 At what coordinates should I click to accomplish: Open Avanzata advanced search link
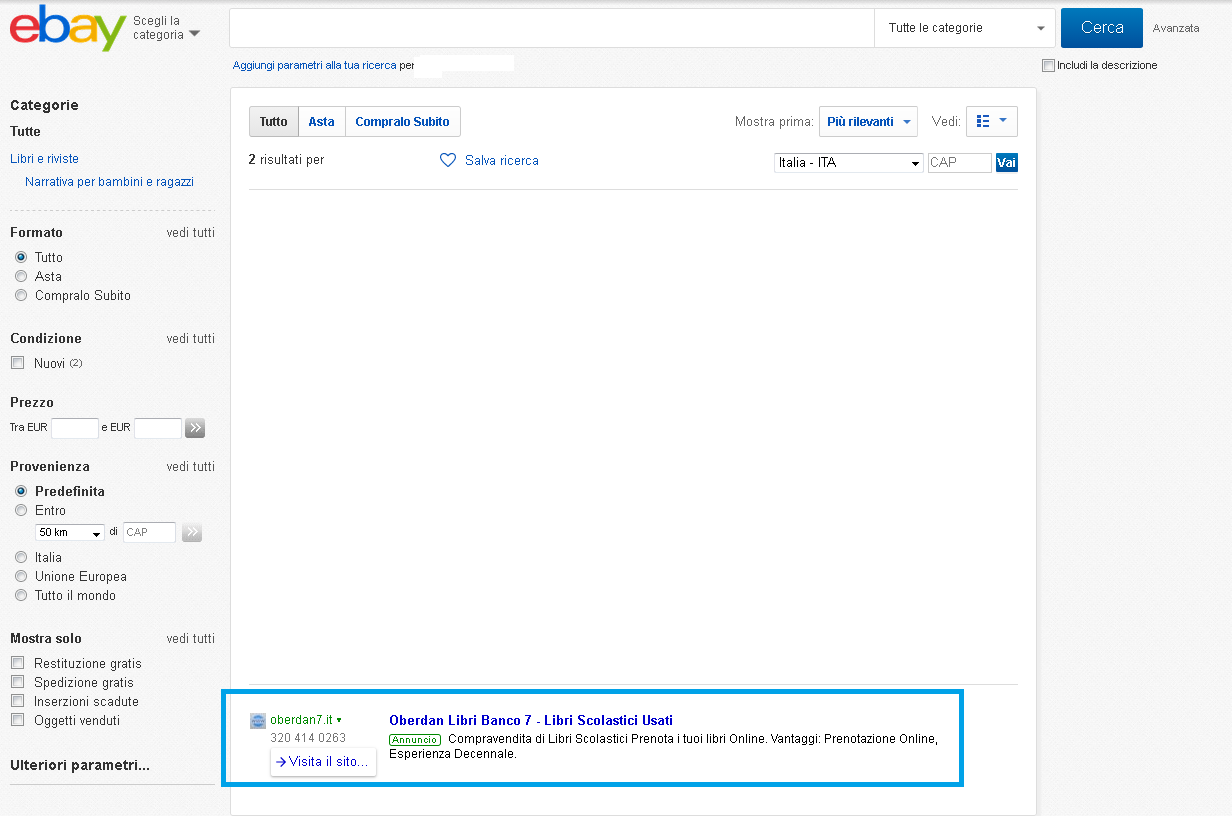coord(1176,28)
